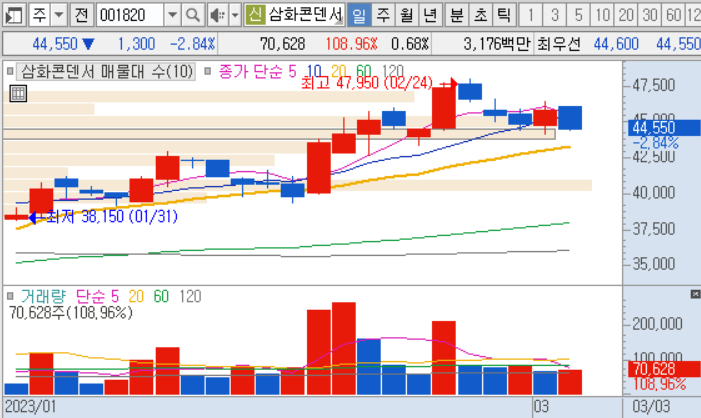
Task: Click the grid table icon on the chart
Action: tap(18, 93)
